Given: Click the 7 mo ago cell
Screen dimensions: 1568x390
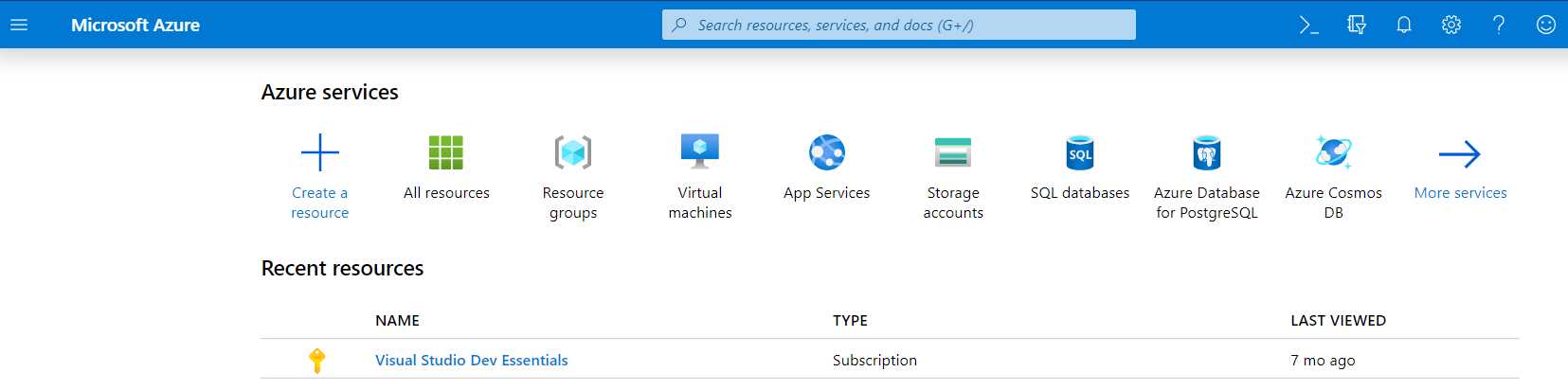Looking at the screenshot, I should tap(1323, 361).
